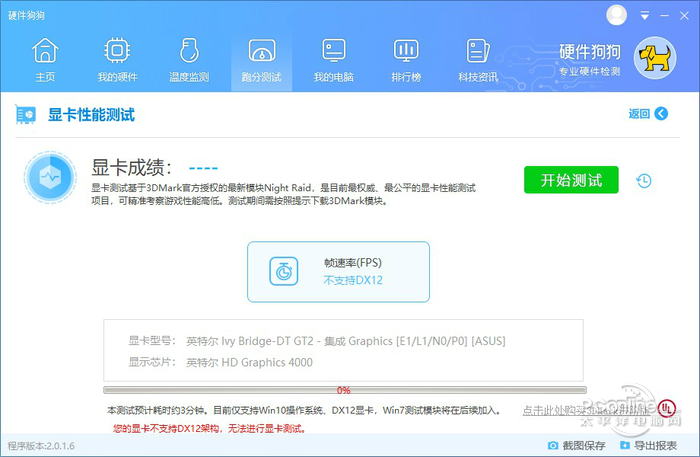This screenshot has height=457, width=700.
Task: Click the camera icon beside 截图保存
Action: (553, 445)
